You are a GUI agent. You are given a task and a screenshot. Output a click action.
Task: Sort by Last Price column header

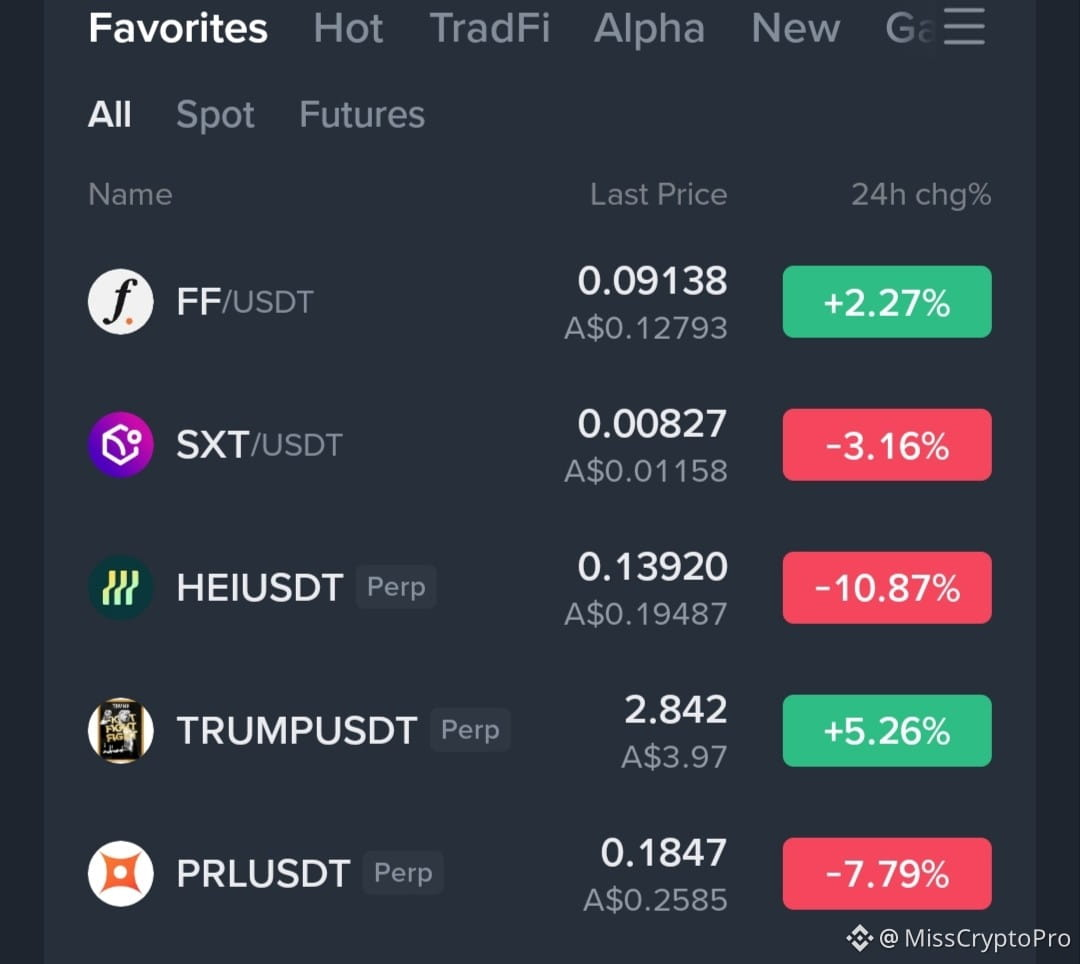(x=658, y=195)
